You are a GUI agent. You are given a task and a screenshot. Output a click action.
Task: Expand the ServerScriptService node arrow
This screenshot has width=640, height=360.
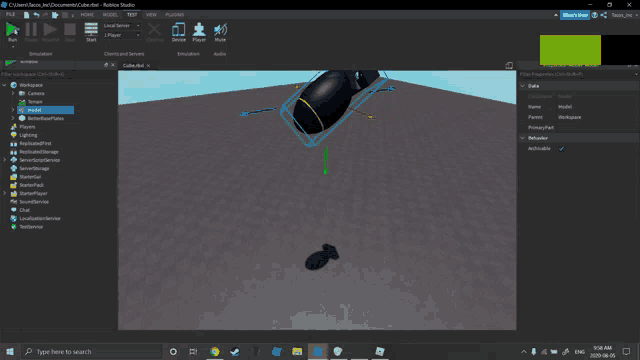coord(4,160)
